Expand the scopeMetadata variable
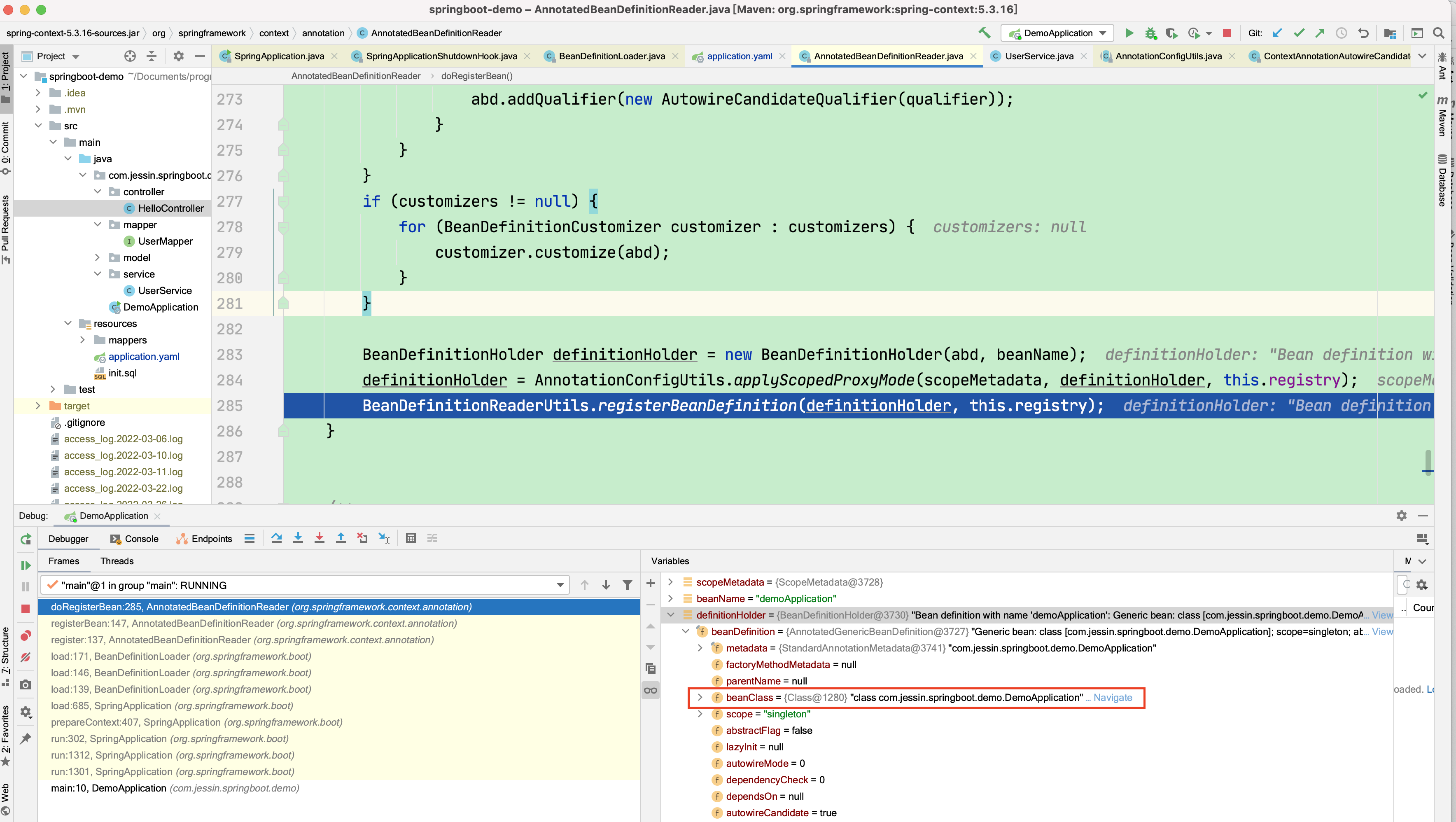1456x822 pixels. click(670, 582)
